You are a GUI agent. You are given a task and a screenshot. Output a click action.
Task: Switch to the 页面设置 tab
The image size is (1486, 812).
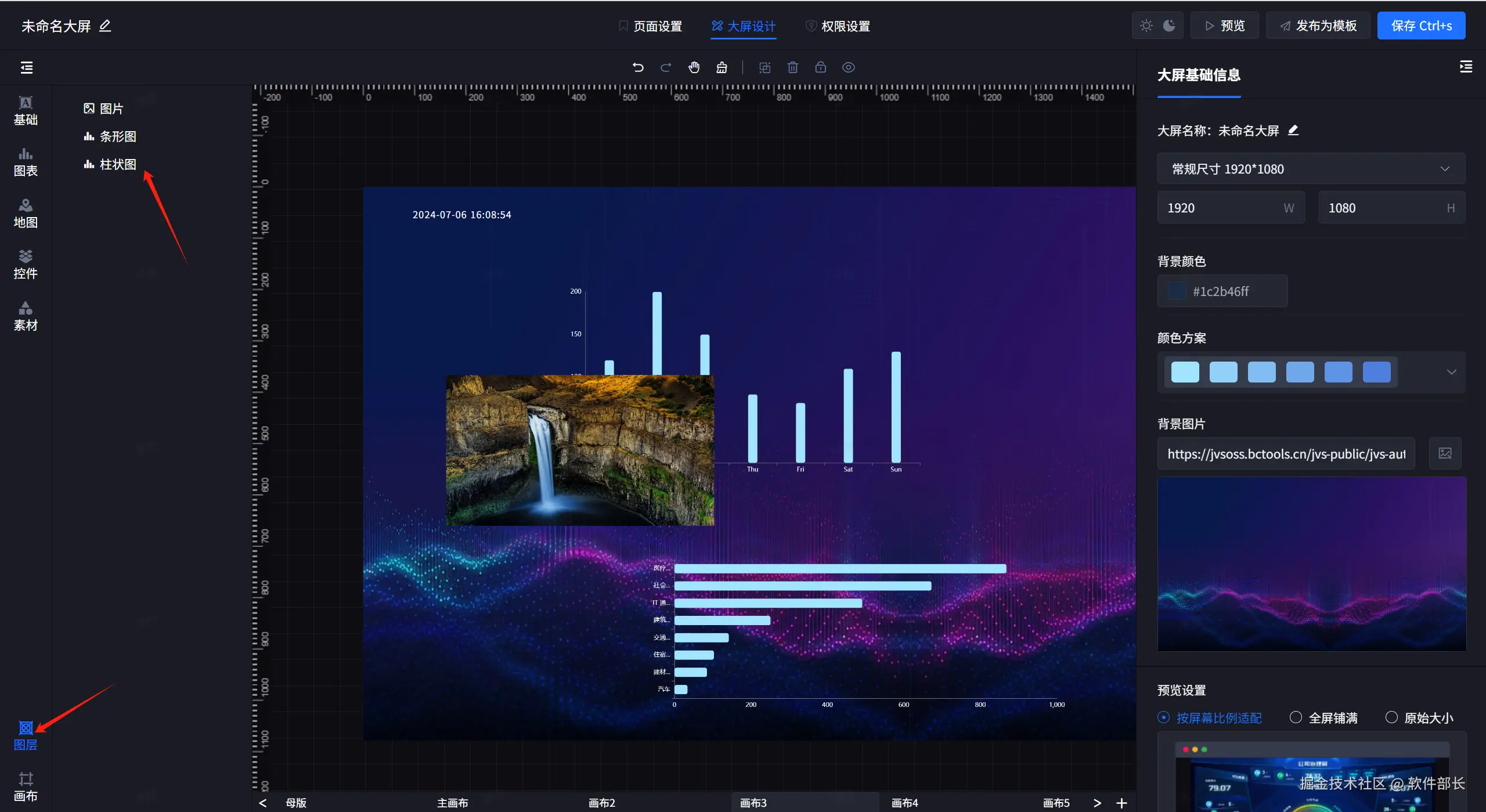click(x=650, y=26)
